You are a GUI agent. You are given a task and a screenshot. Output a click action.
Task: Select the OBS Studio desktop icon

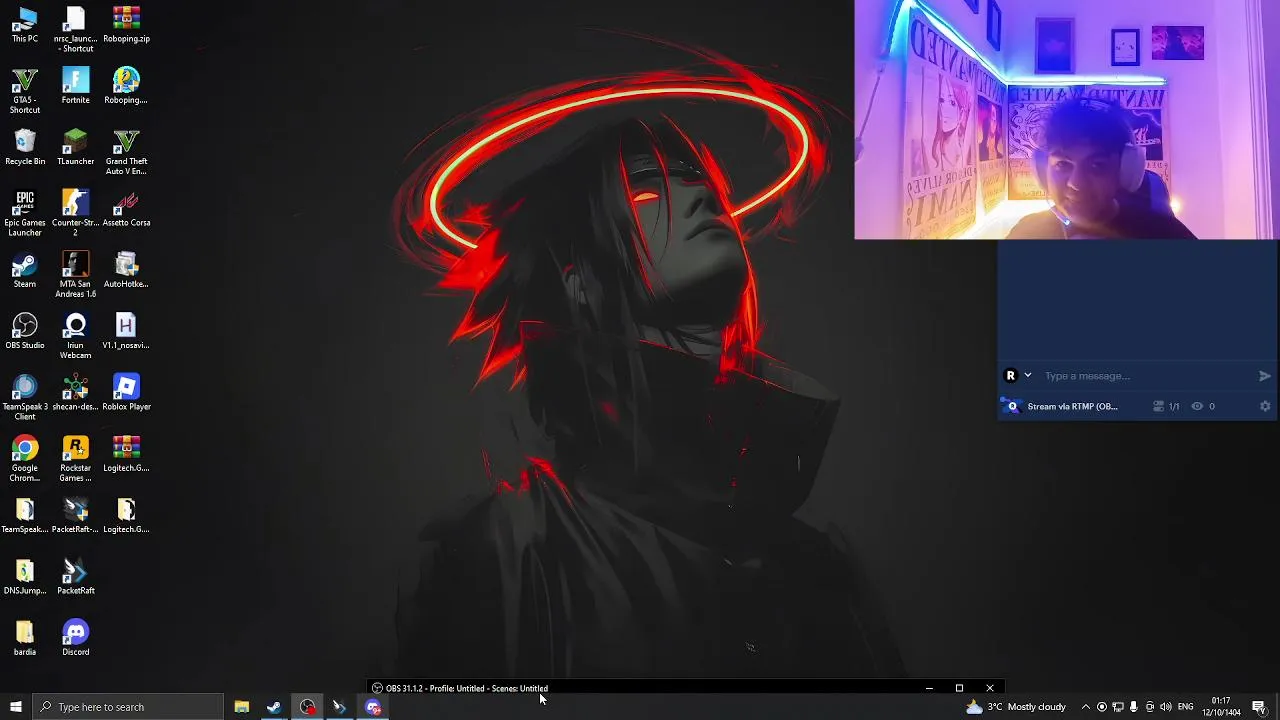[x=25, y=332]
